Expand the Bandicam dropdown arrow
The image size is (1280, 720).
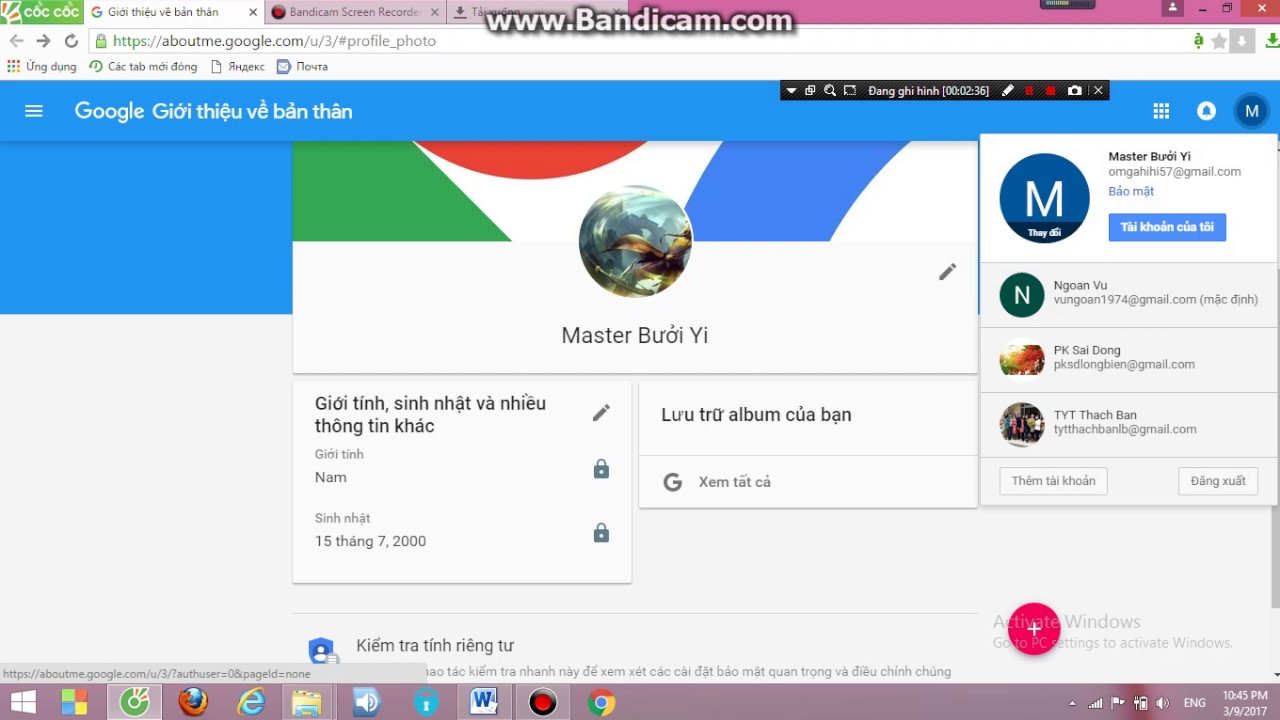[791, 91]
